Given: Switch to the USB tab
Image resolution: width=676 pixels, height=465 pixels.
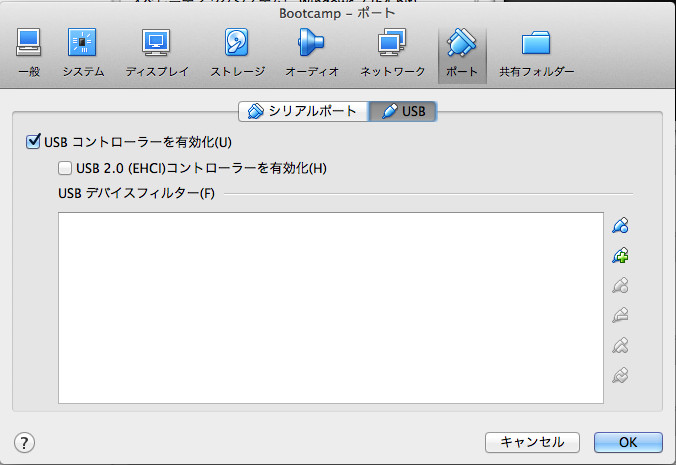Looking at the screenshot, I should (x=403, y=111).
